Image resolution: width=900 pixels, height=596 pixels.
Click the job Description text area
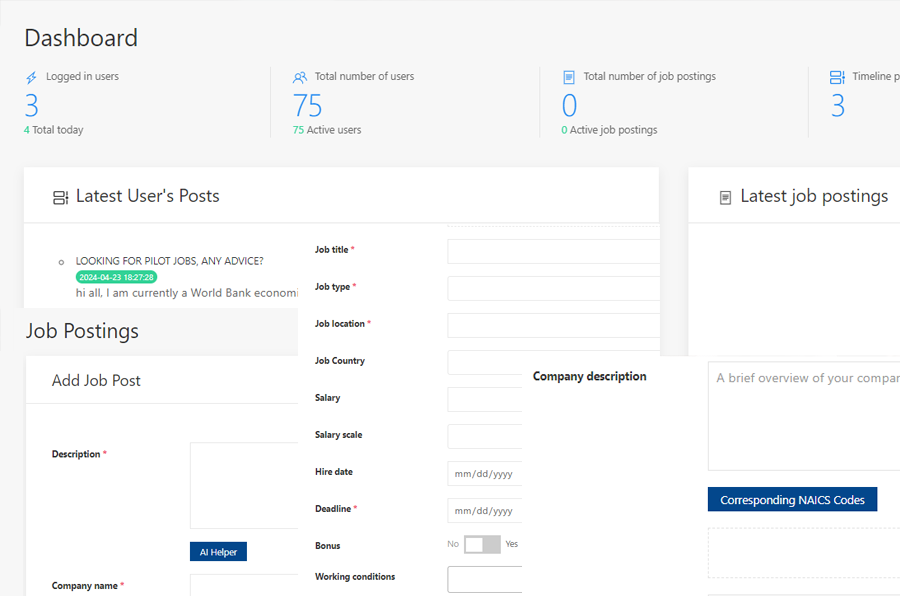click(244, 485)
